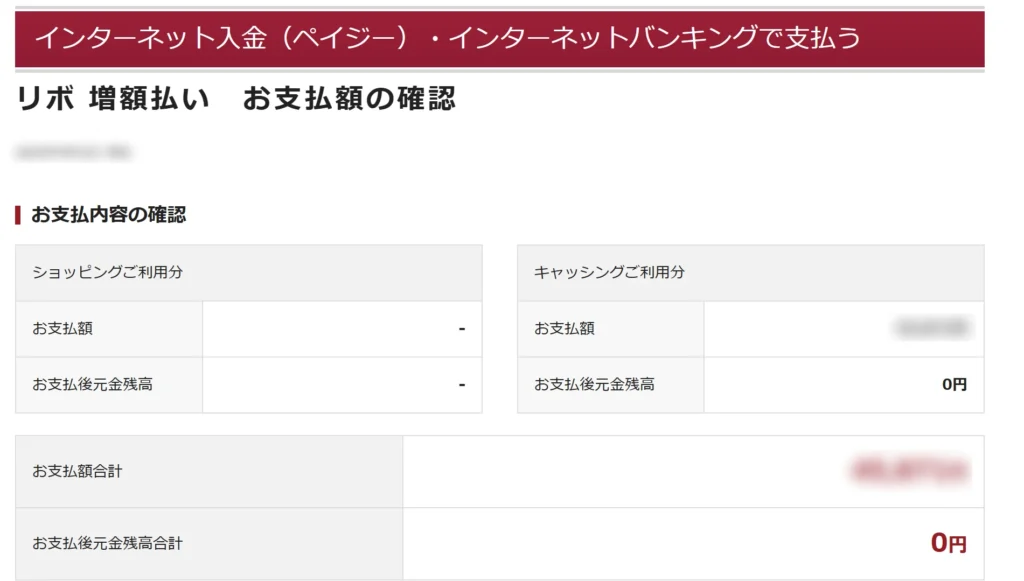Click the blurred red お支払額合計 amount
The width and height of the screenshot is (1024, 581).
click(908, 470)
